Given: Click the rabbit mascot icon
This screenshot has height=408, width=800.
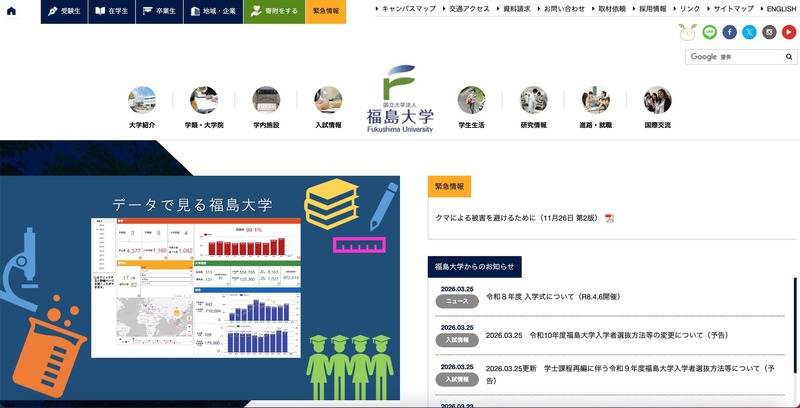Looking at the screenshot, I should [687, 32].
